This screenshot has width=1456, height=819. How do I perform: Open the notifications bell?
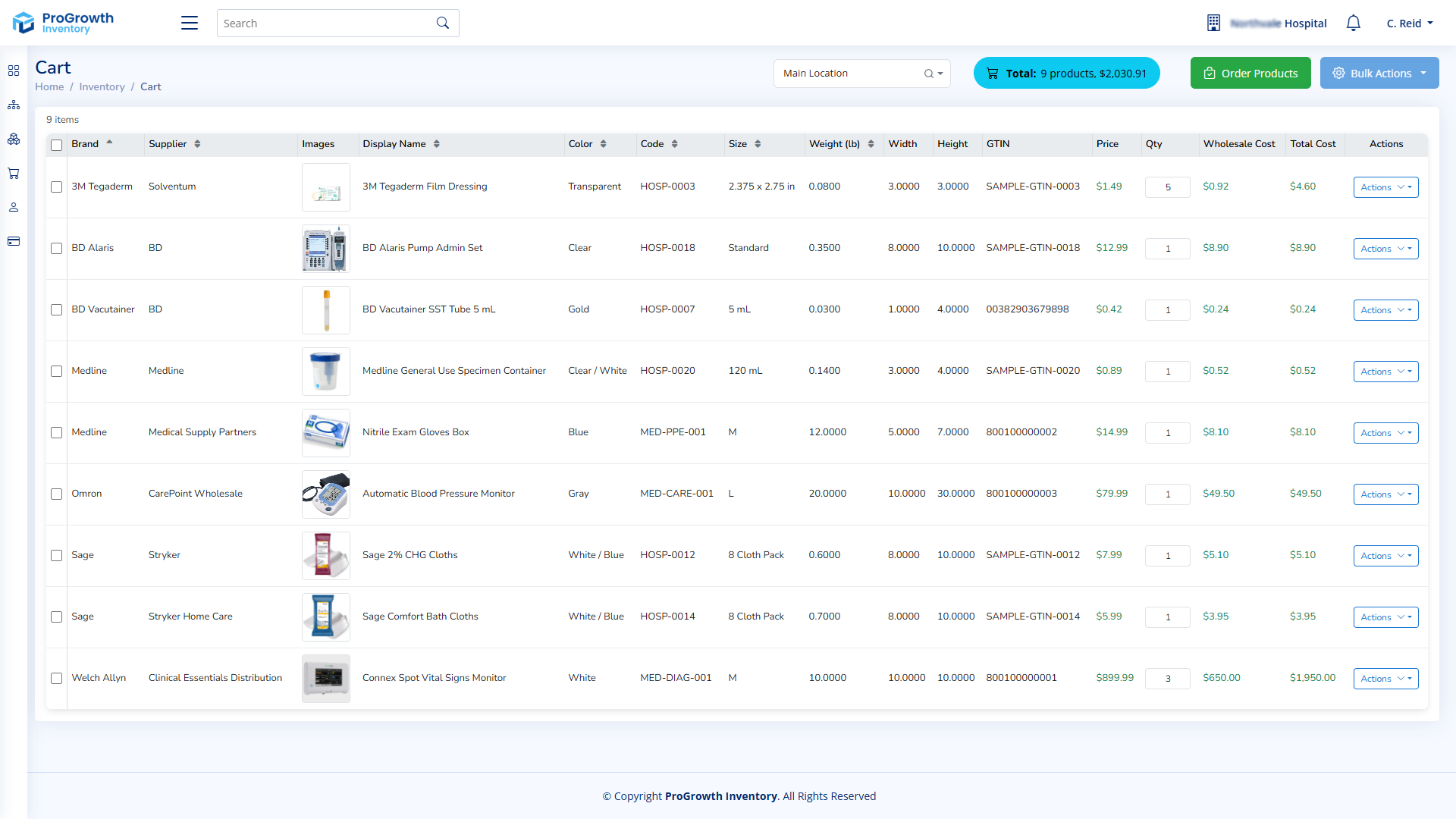tap(1353, 23)
